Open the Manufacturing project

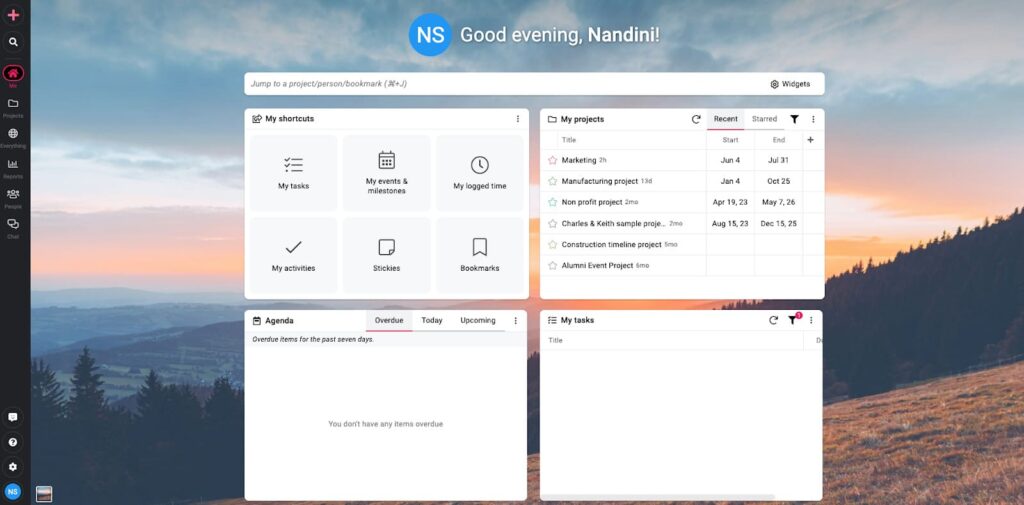click(x=600, y=181)
